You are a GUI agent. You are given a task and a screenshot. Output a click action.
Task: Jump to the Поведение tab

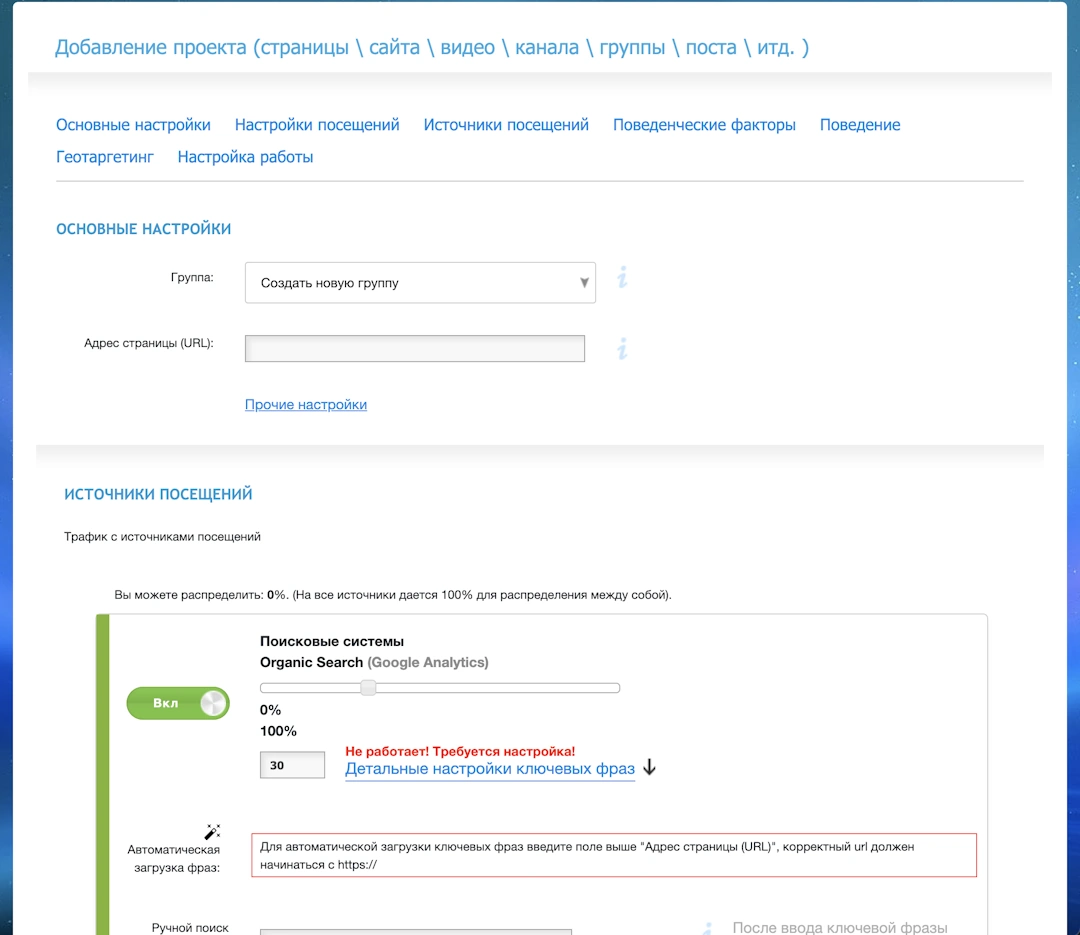(x=860, y=125)
